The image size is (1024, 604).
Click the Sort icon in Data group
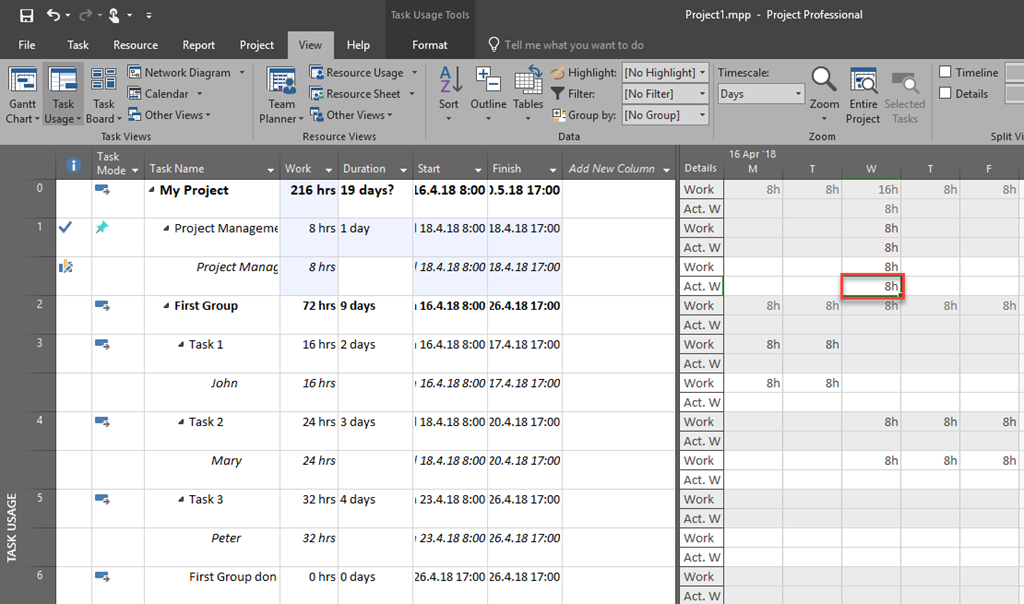pos(448,90)
